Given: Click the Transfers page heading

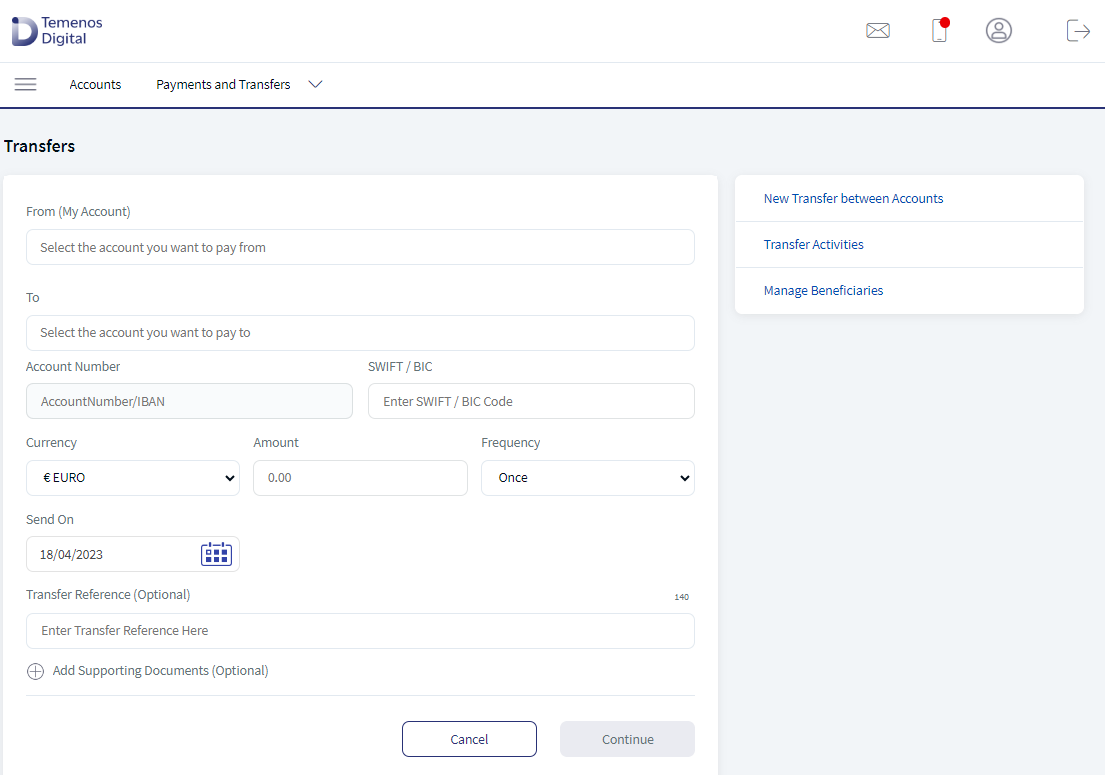Looking at the screenshot, I should tap(39, 146).
